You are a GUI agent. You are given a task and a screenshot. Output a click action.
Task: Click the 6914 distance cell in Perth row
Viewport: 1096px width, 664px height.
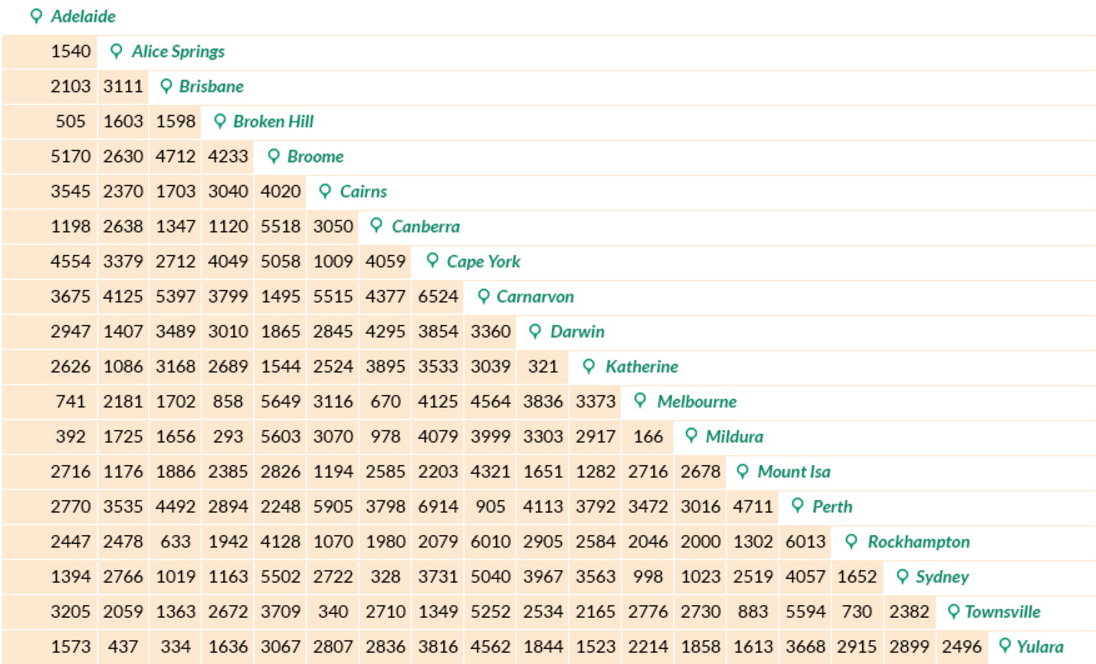[438, 507]
